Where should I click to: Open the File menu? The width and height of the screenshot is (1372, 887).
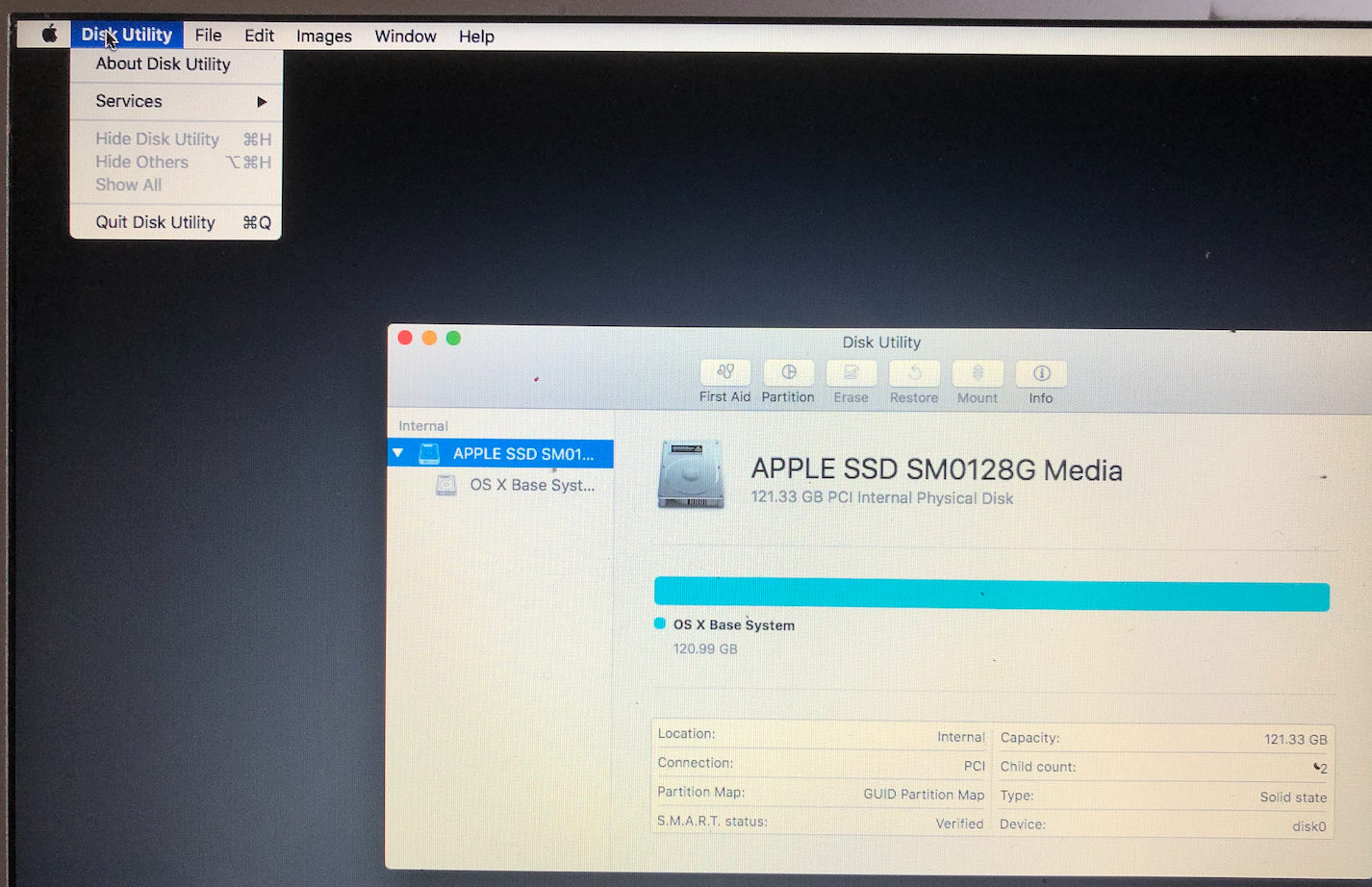(208, 36)
